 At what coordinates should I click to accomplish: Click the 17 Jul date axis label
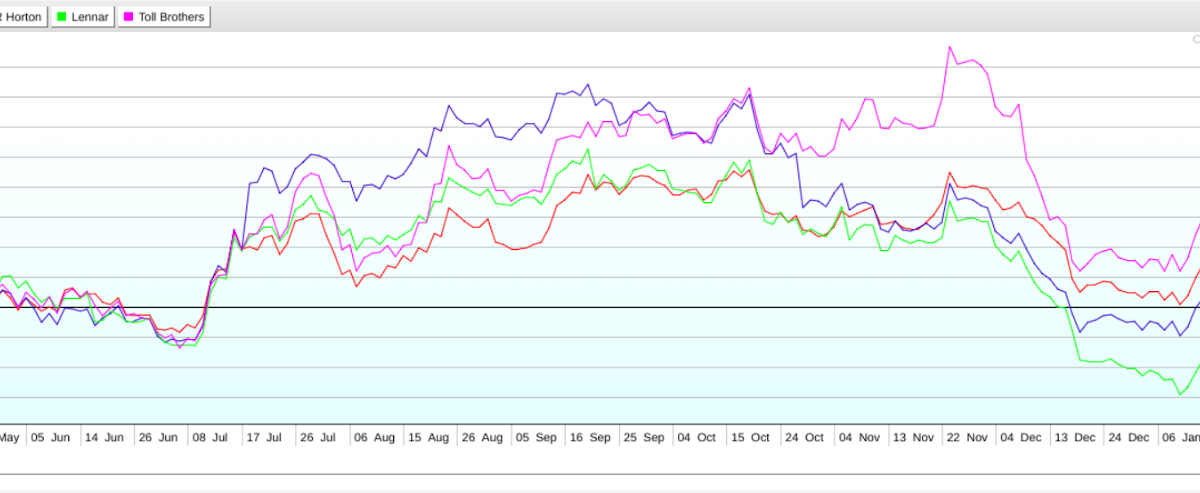265,437
